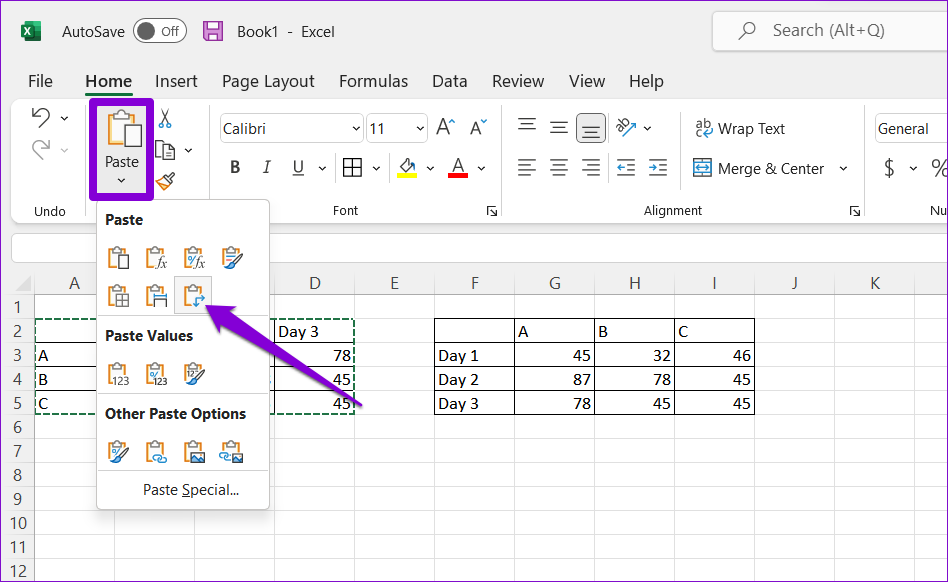Image resolution: width=948 pixels, height=582 pixels.
Task: Open the Insert ribbon tab
Action: [176, 82]
